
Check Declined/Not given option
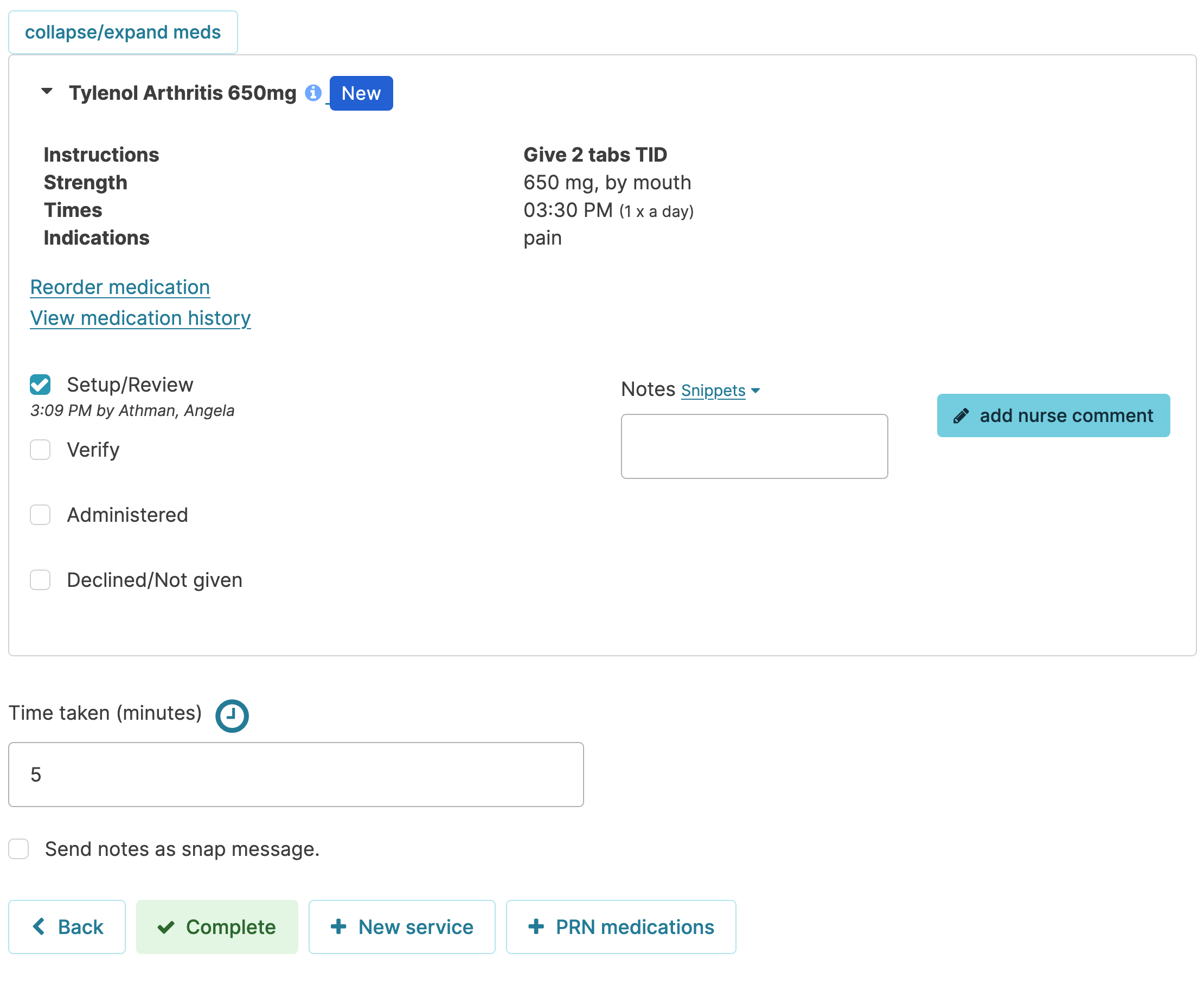(x=40, y=580)
